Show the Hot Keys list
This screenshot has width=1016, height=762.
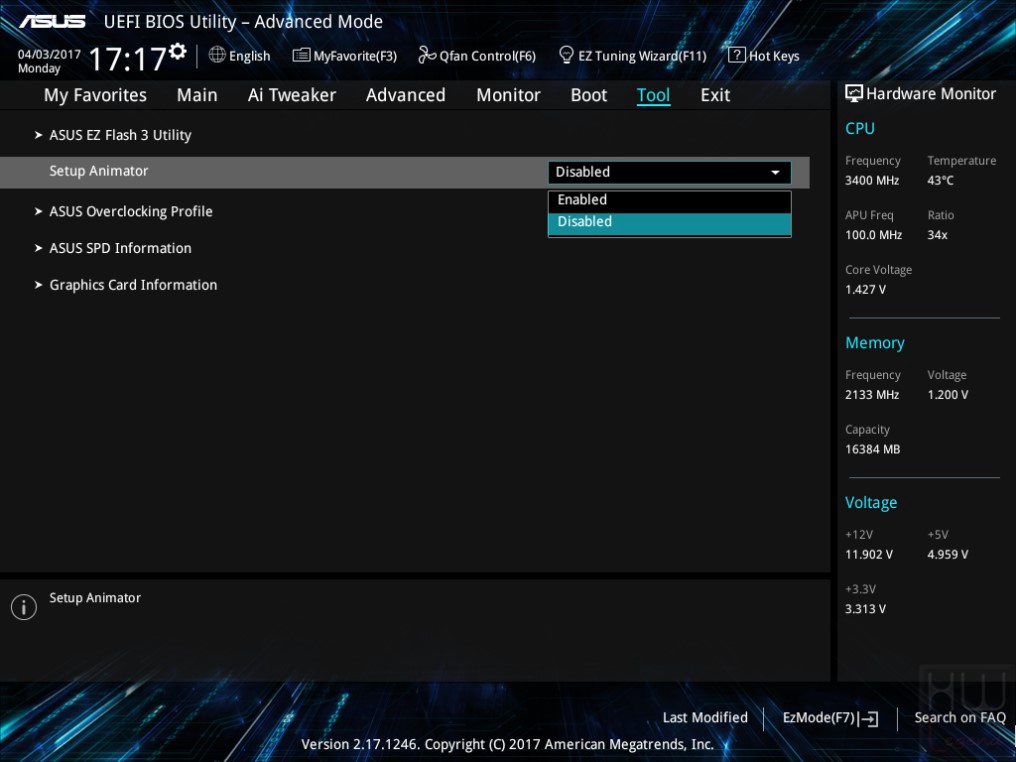(x=764, y=56)
